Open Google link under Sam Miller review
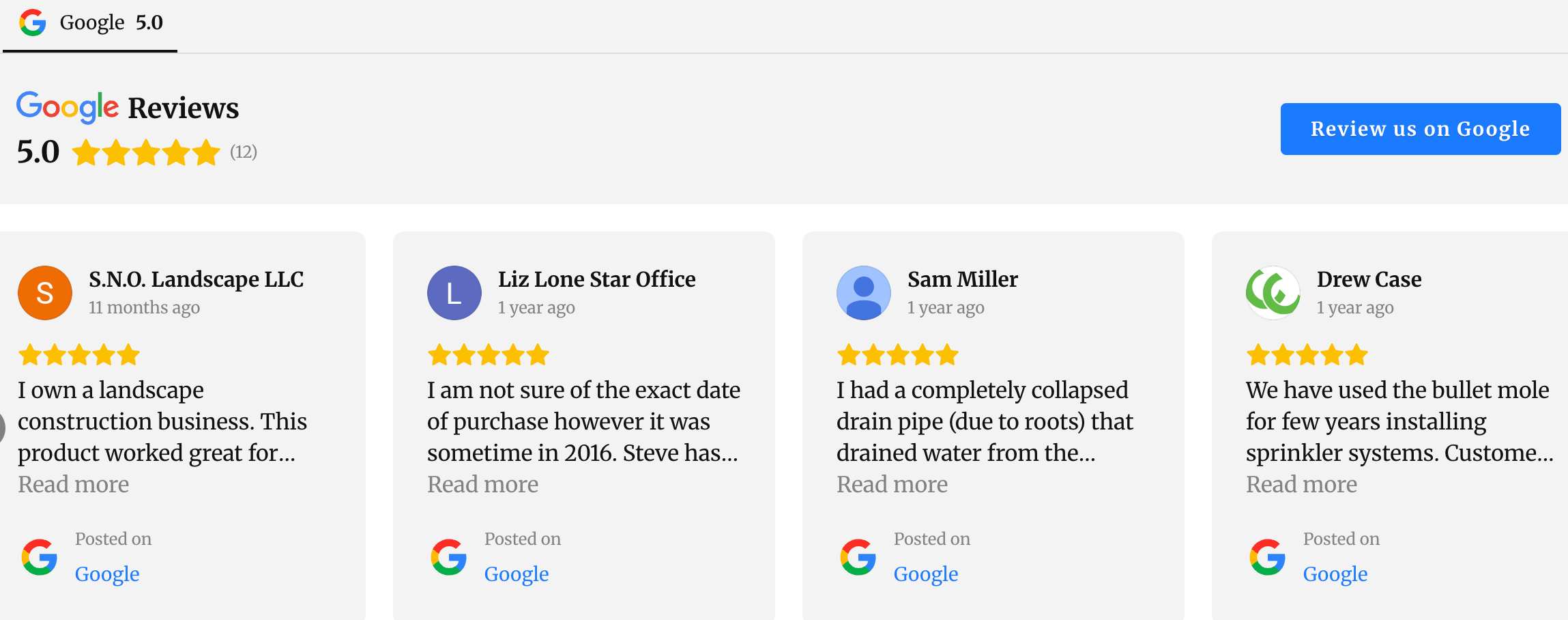1568x620 pixels. point(926,574)
